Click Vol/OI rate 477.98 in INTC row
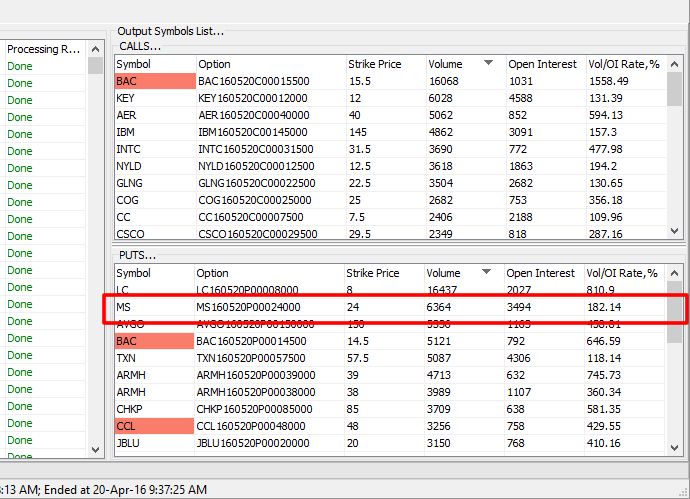This screenshot has height=499, width=690. click(x=606, y=149)
